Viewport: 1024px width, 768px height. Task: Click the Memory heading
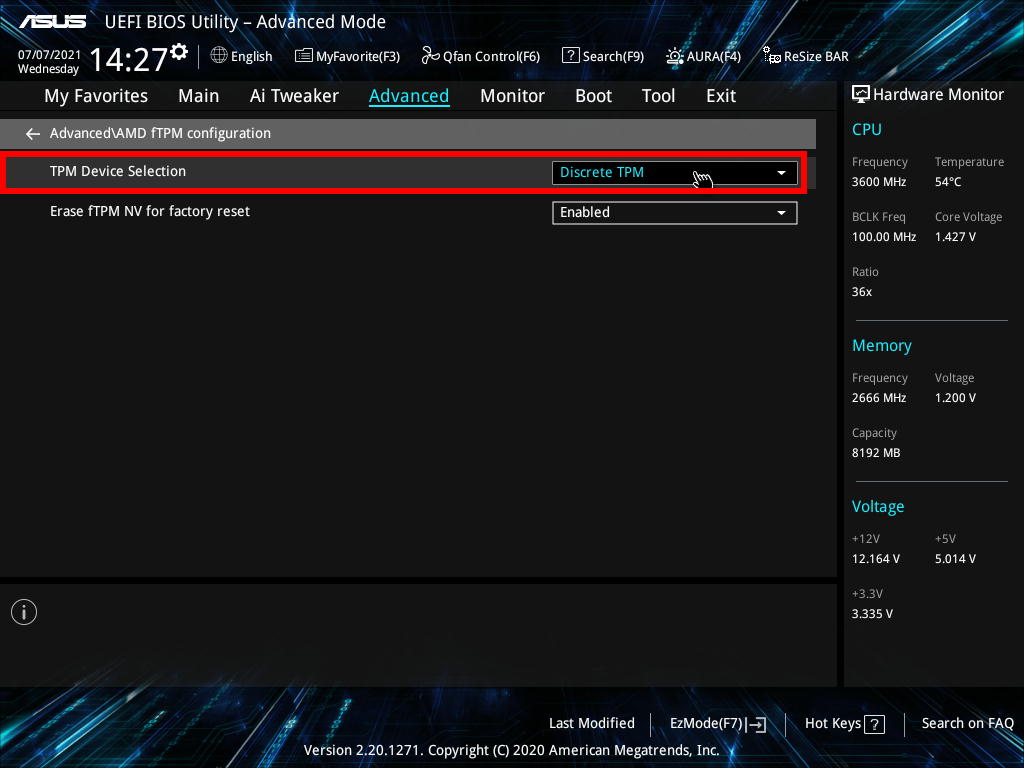click(882, 345)
